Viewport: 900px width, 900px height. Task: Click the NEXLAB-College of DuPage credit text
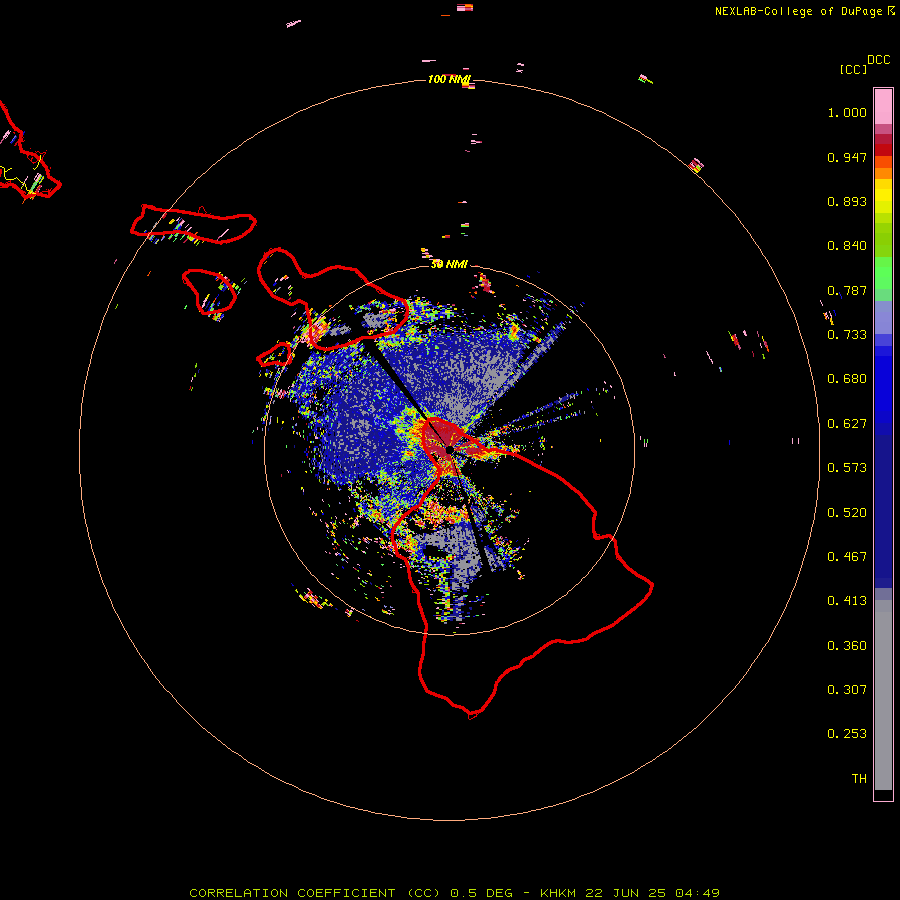(804, 11)
